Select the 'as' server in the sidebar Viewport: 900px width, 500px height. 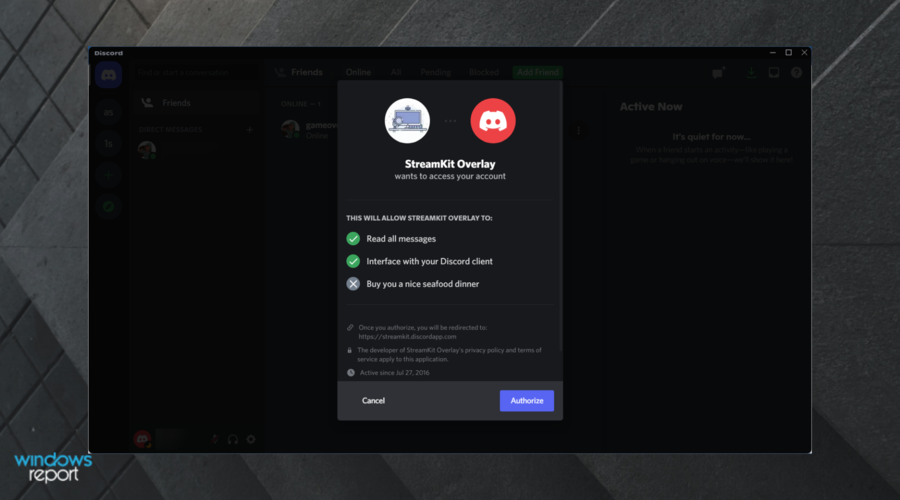click(x=108, y=113)
